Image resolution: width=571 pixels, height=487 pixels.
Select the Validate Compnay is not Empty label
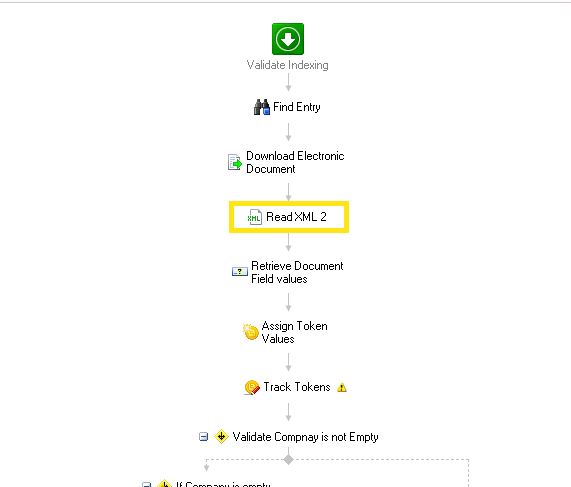(305, 437)
